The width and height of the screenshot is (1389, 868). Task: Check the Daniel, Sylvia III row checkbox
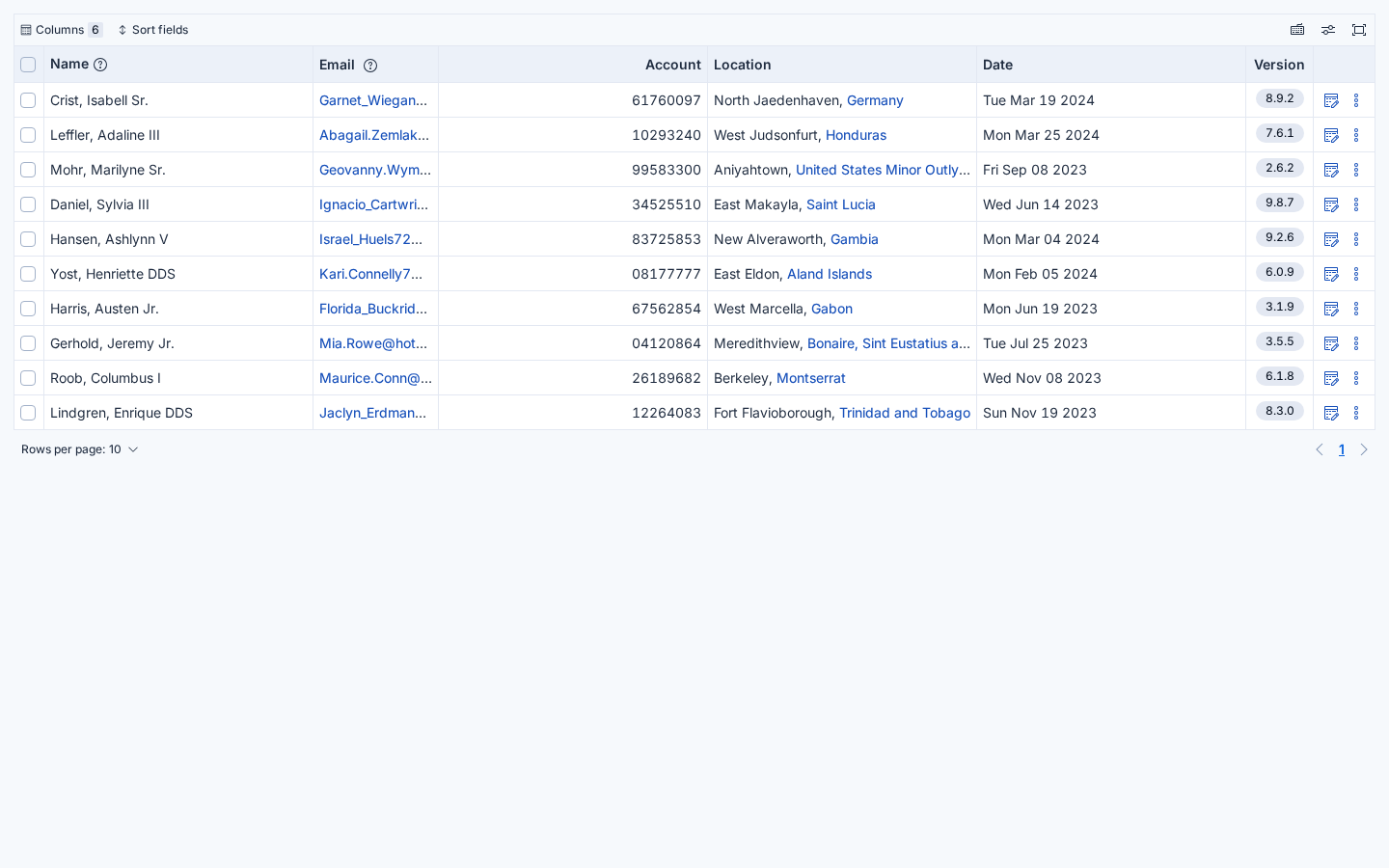28,204
